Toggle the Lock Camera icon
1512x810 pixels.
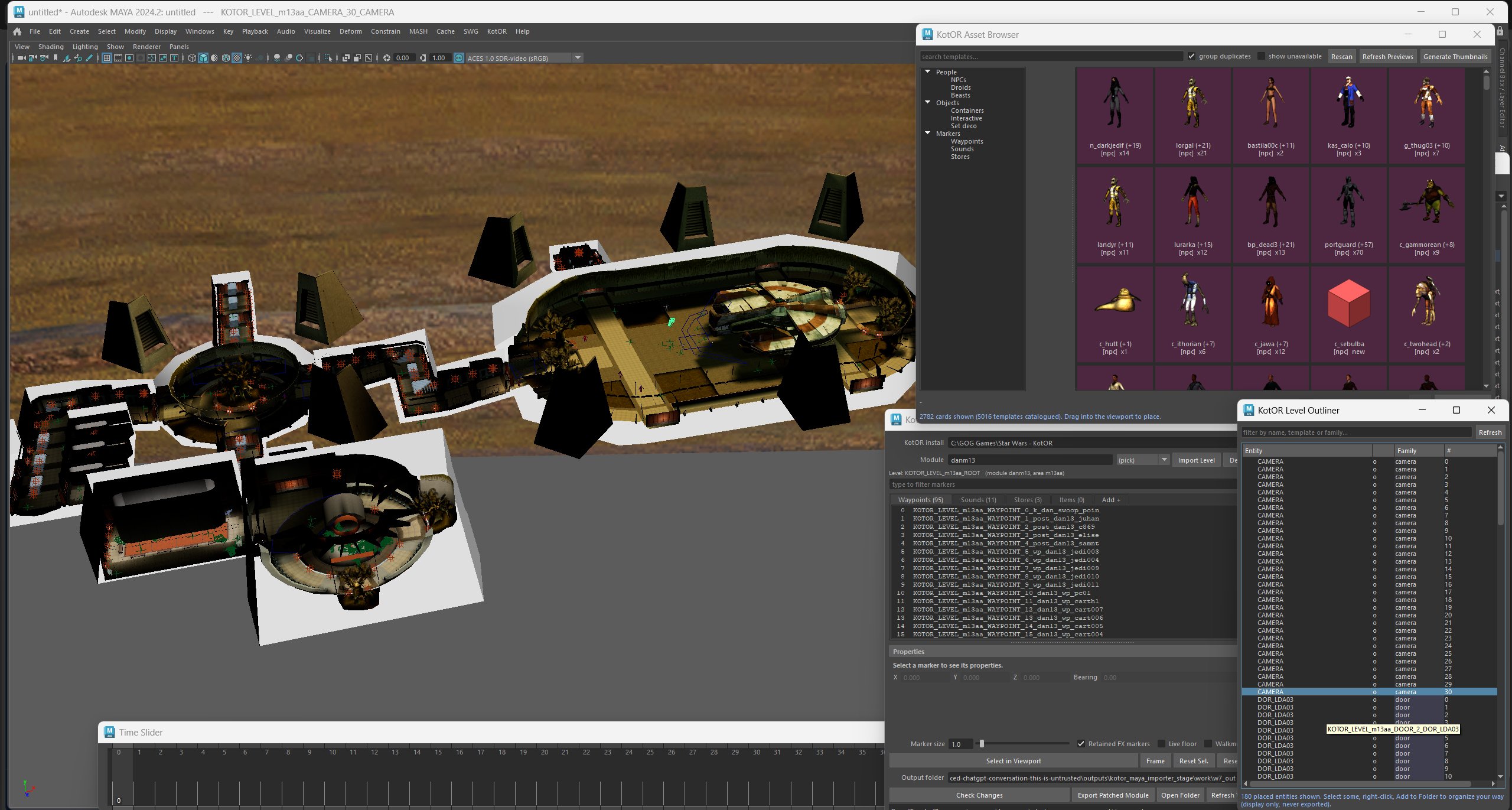(32, 58)
